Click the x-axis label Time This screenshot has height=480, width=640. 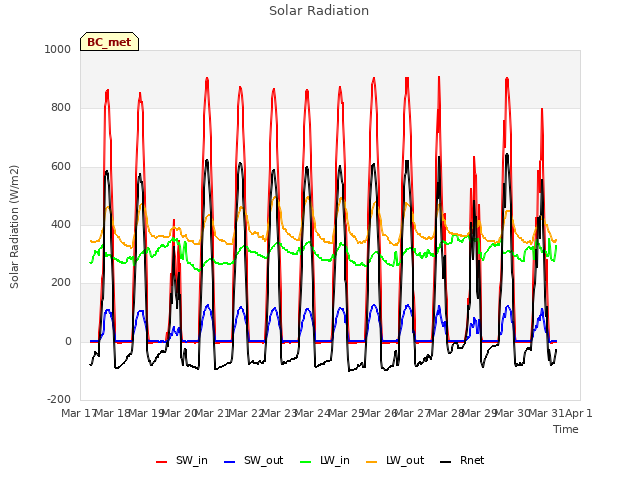coord(566,429)
